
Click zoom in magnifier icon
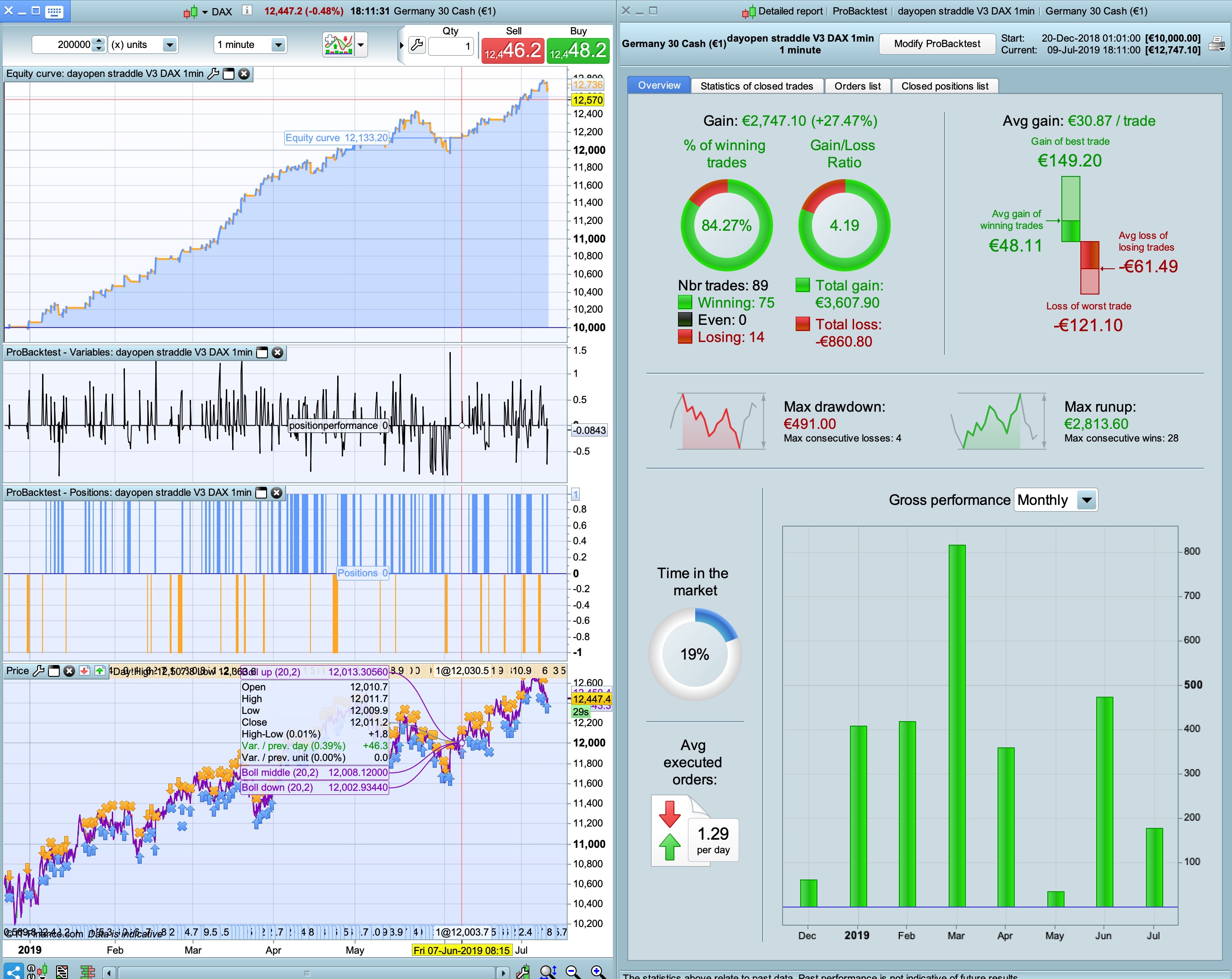coord(597,970)
